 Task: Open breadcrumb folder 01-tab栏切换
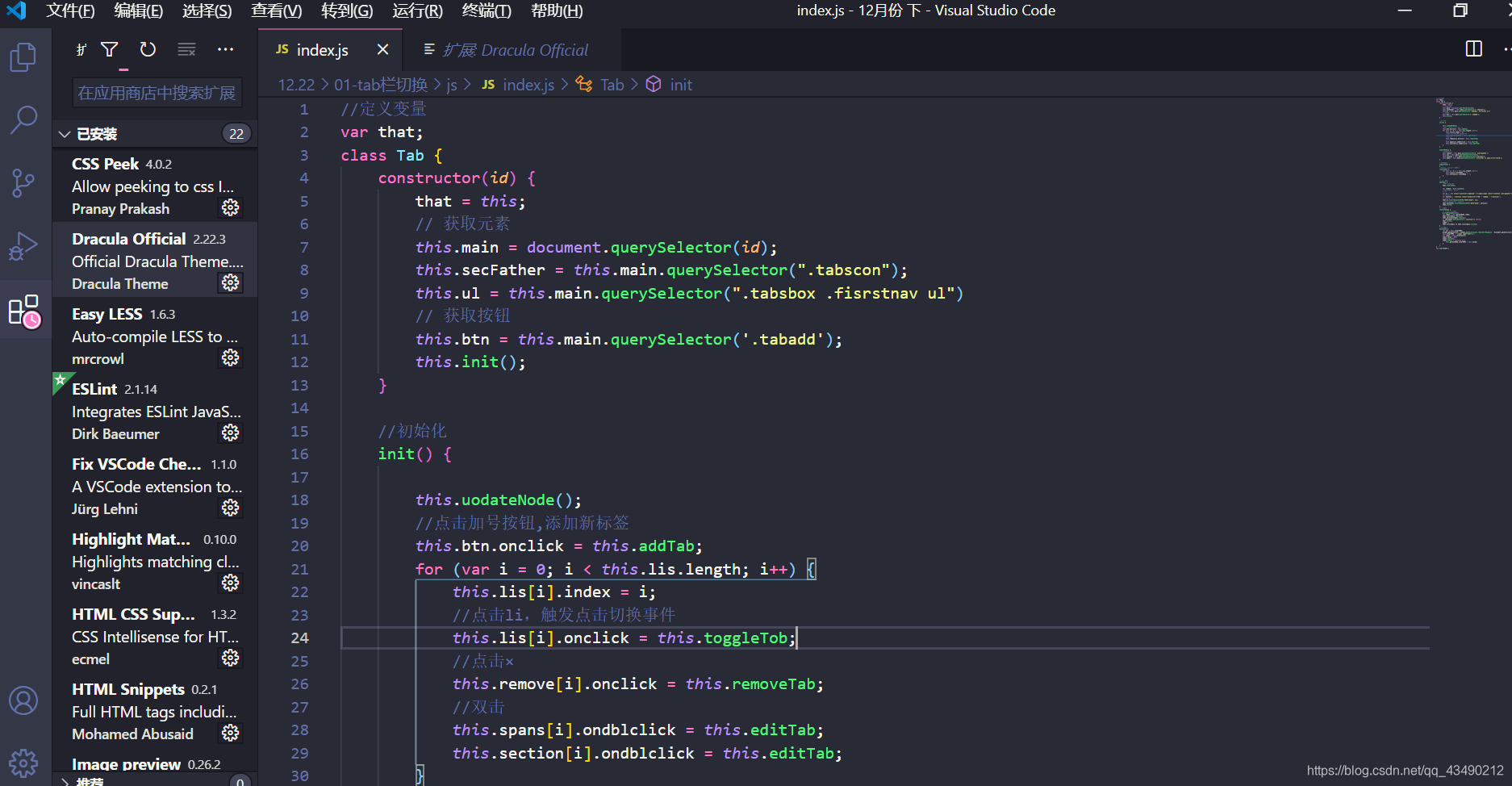(x=381, y=85)
